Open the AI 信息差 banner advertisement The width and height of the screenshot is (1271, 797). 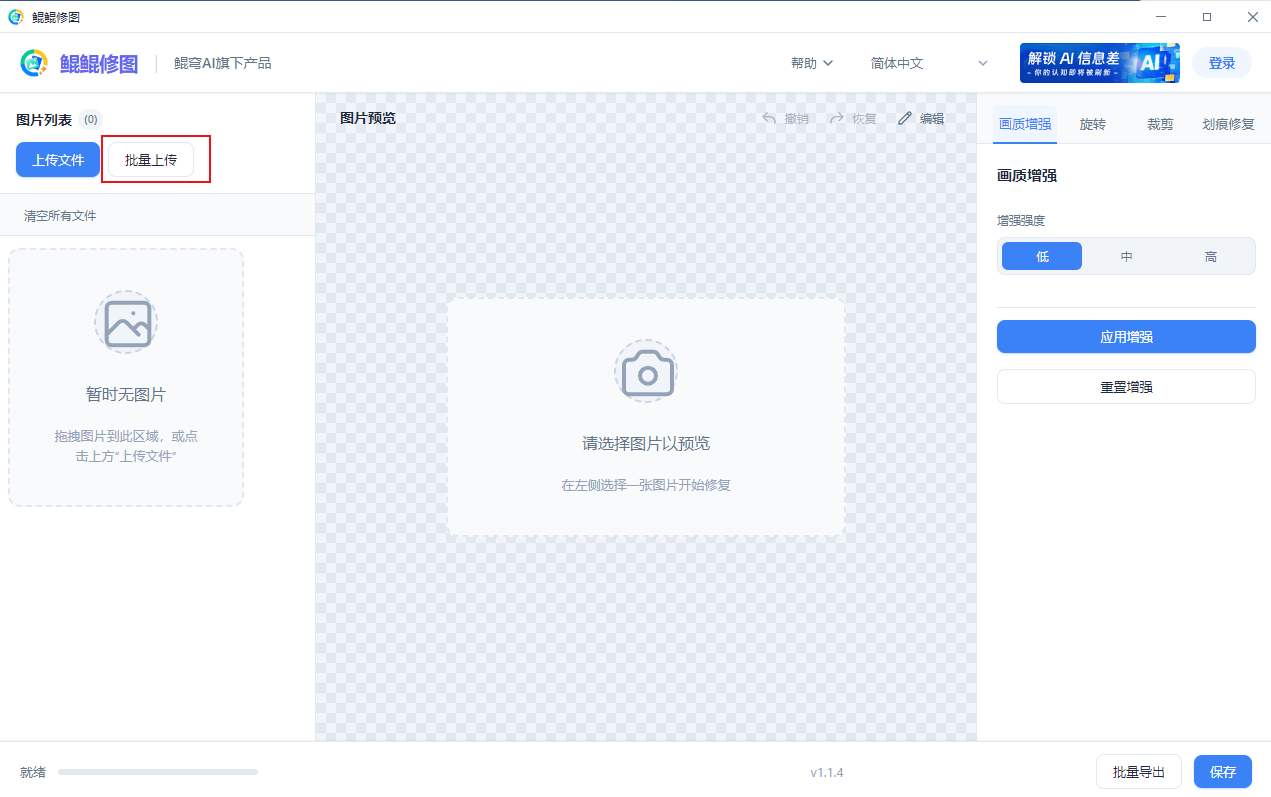(1099, 63)
